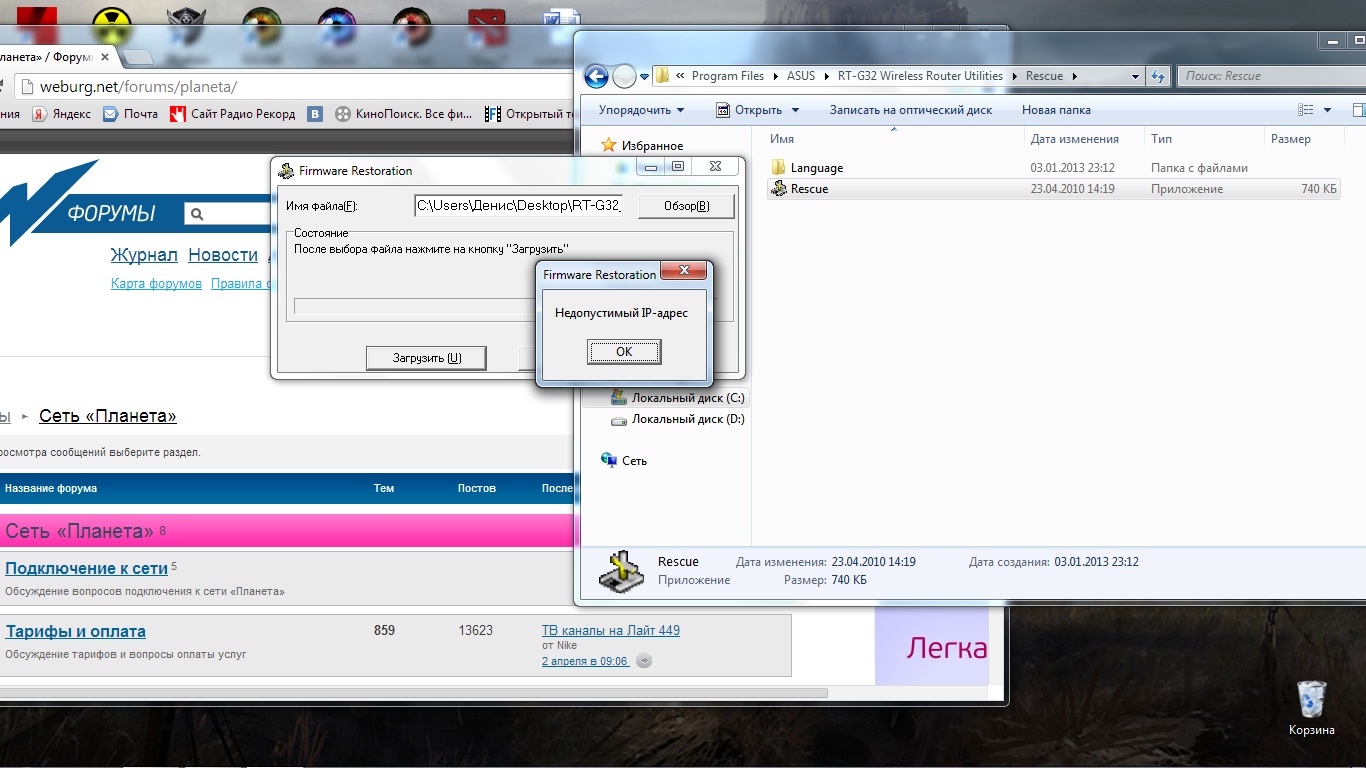The image size is (1366, 768).
Task: Click the Обзор(B) browse button
Action: click(687, 206)
